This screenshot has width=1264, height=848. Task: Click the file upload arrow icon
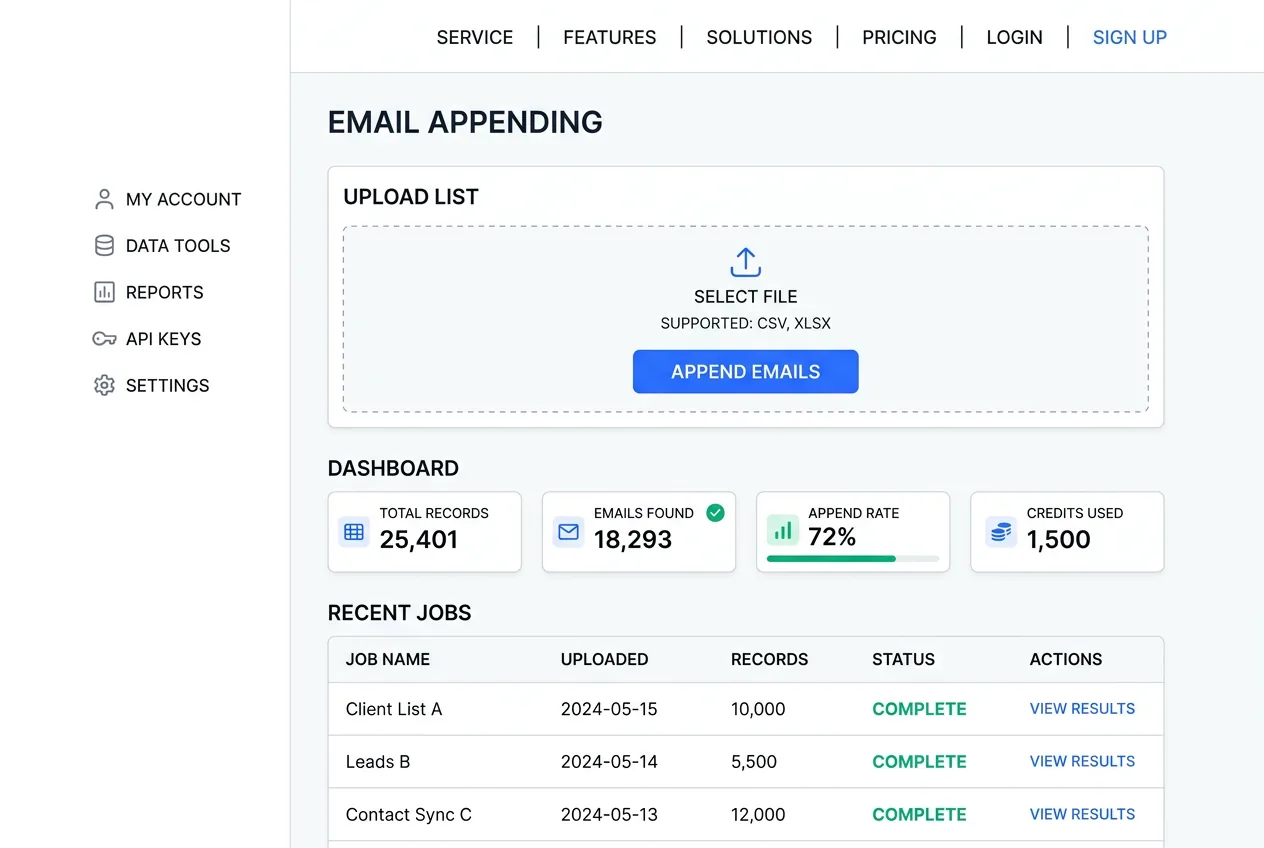(x=745, y=262)
